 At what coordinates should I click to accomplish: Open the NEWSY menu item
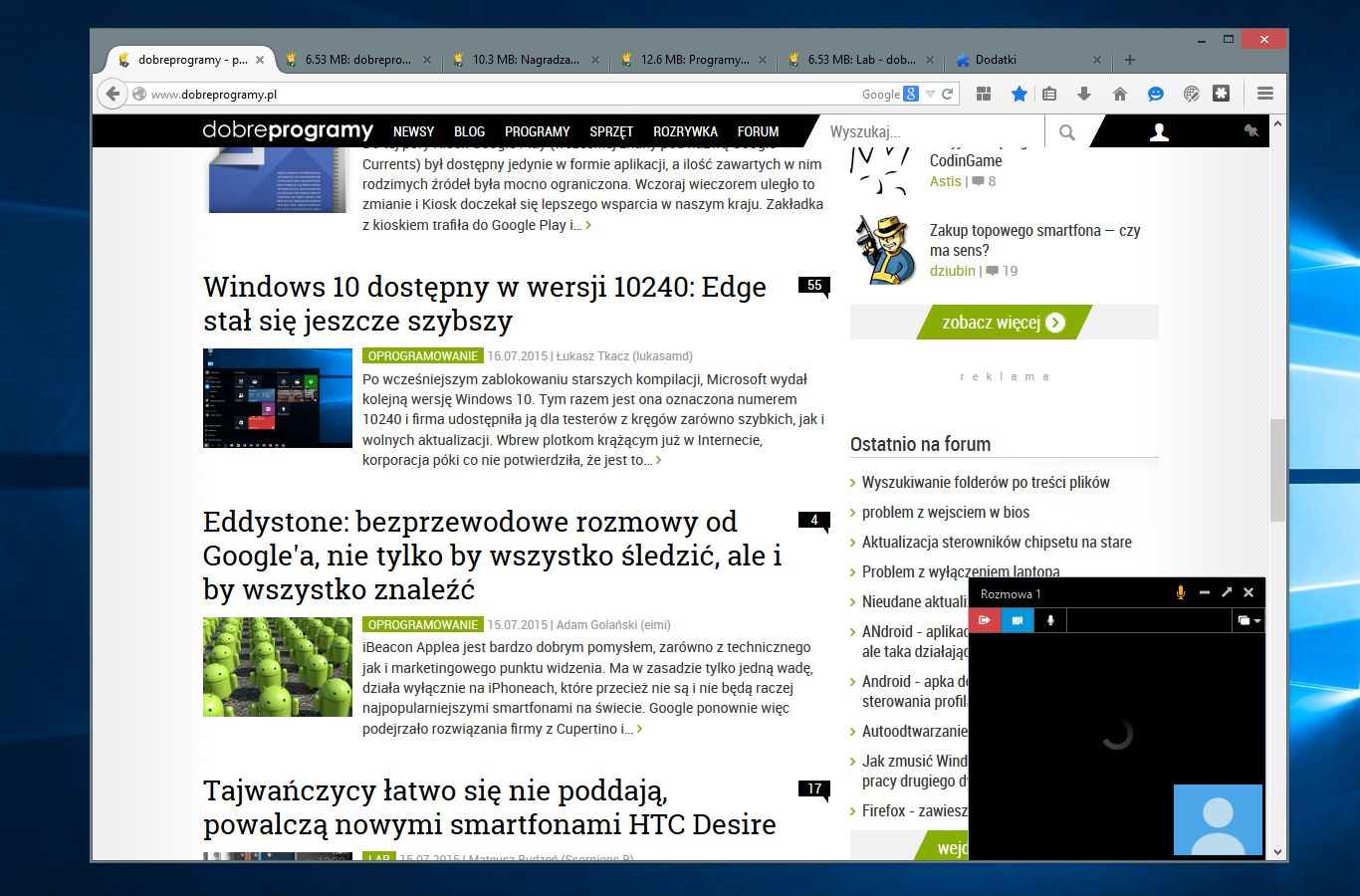coord(413,131)
